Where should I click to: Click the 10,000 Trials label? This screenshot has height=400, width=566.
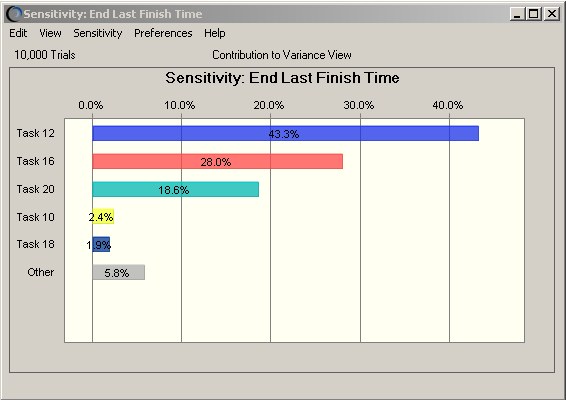45,55
